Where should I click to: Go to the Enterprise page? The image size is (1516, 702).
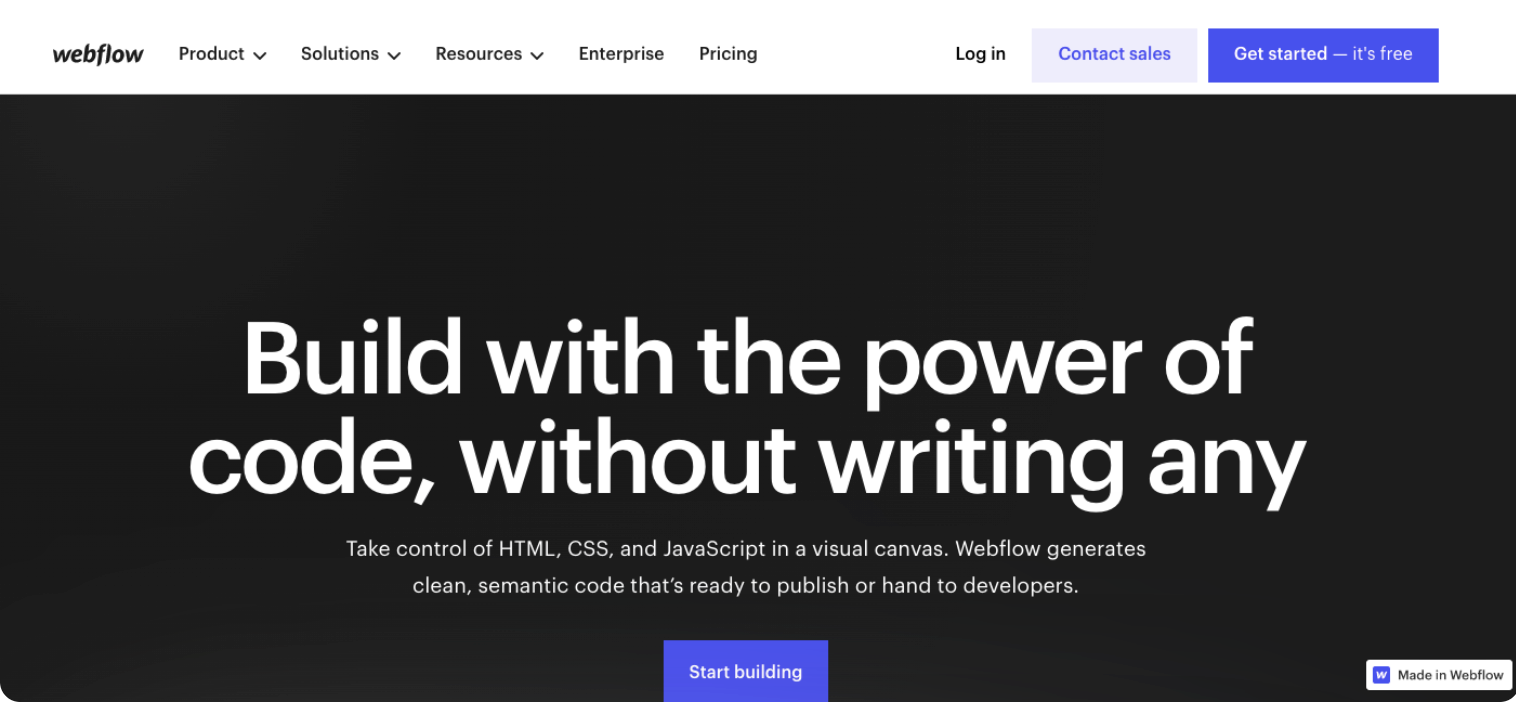click(x=621, y=54)
